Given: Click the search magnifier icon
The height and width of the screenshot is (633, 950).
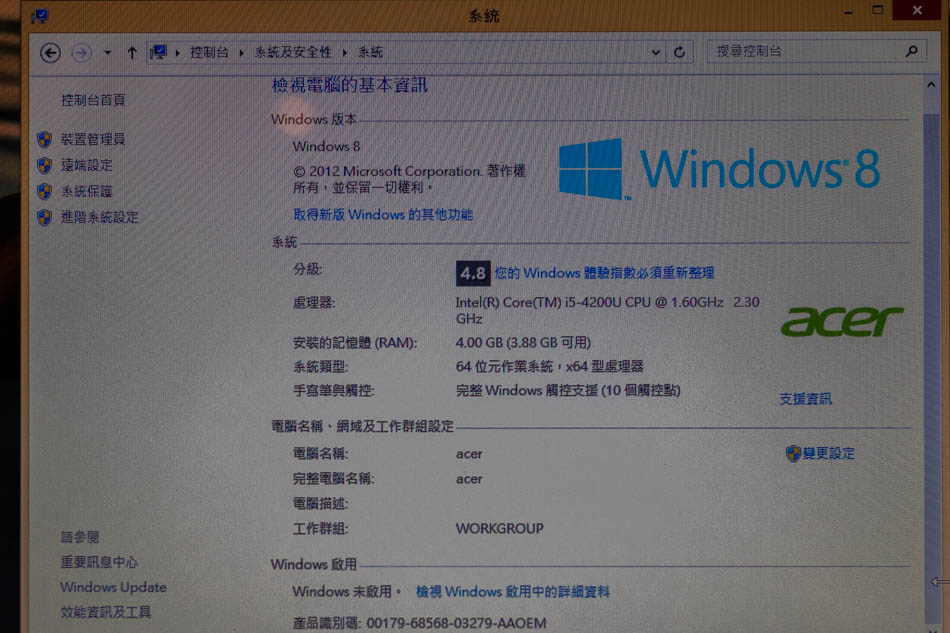Looking at the screenshot, I should pos(912,51).
